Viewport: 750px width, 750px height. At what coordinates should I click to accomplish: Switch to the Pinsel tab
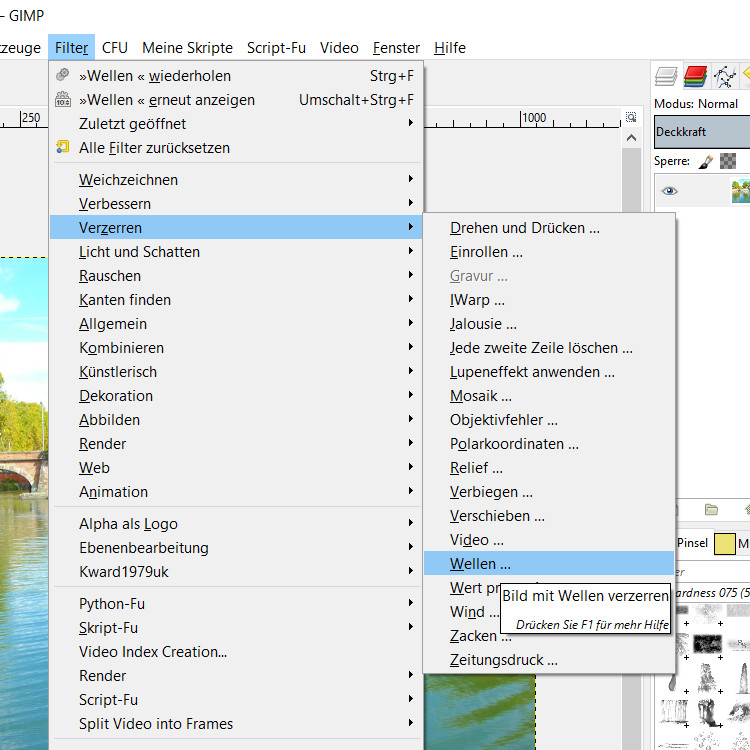tap(692, 543)
